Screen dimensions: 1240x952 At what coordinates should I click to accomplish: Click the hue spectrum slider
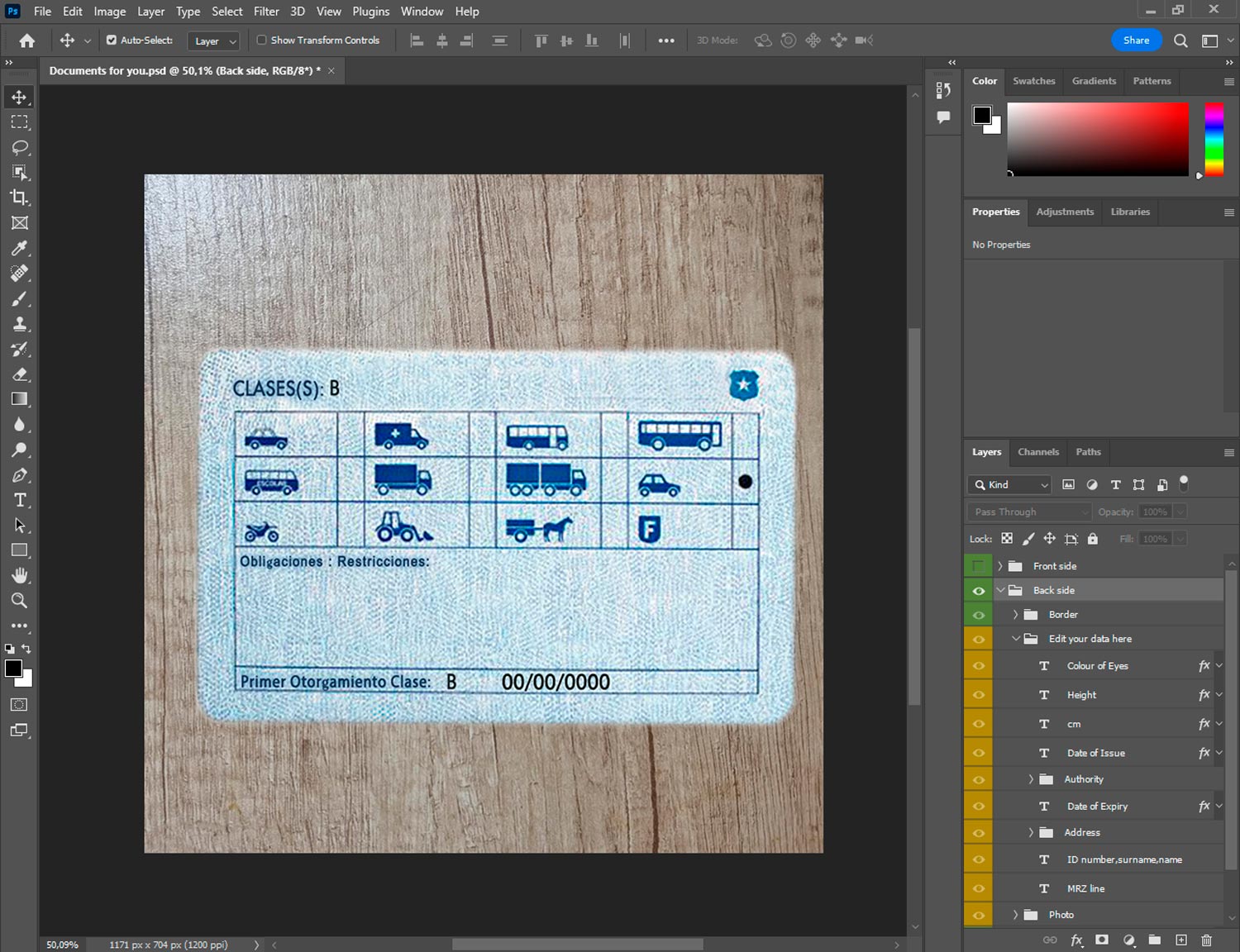(x=1214, y=139)
